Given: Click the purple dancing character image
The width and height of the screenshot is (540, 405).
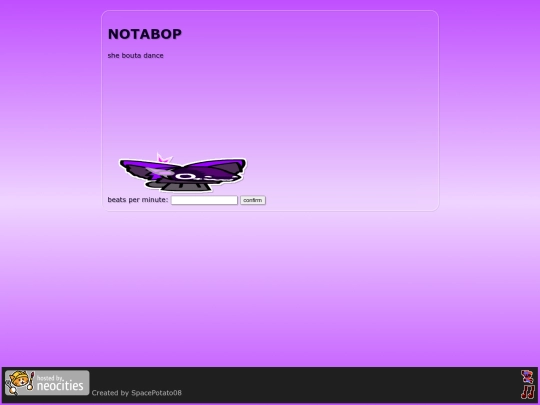Looking at the screenshot, I should (x=183, y=172).
